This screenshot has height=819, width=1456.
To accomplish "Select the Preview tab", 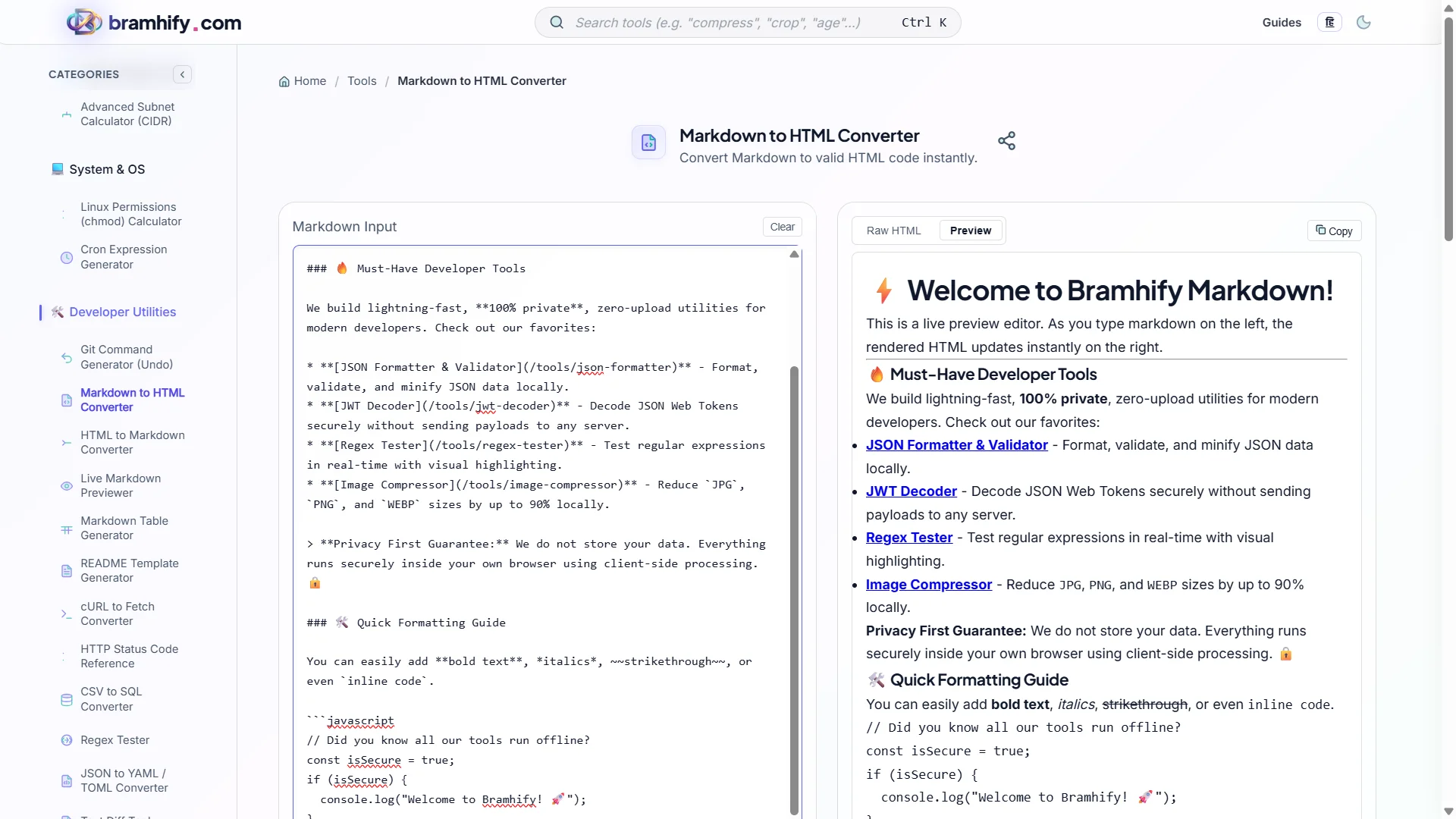I will 970,231.
